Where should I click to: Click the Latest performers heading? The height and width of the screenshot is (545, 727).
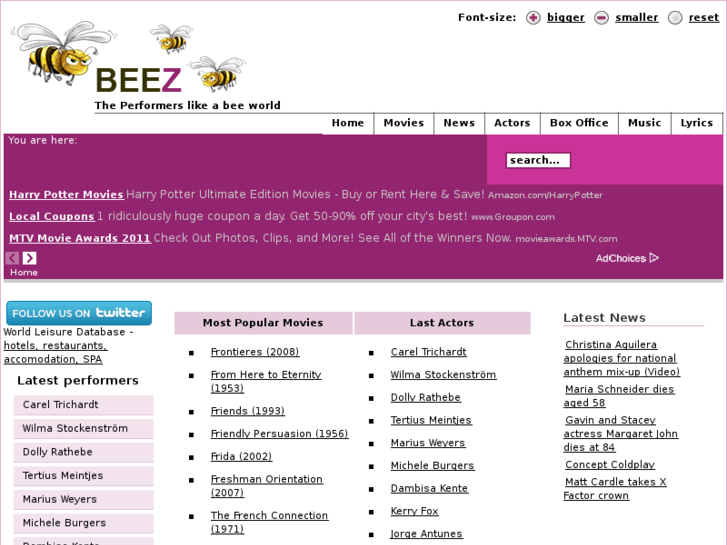click(78, 380)
